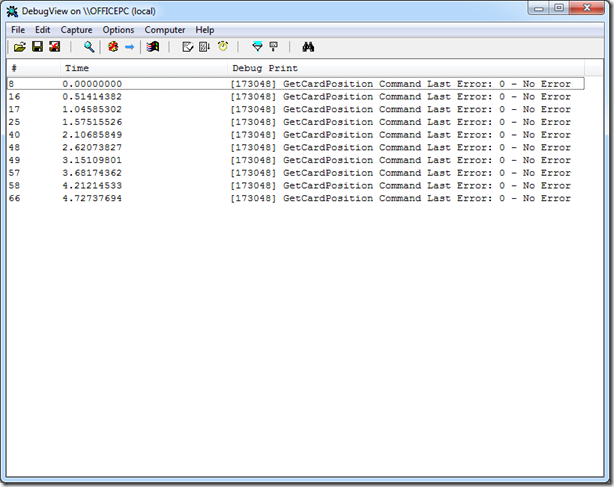Click time value 0.51414382
Screen dimensions: 614x487
pyautogui.click(x=92, y=96)
